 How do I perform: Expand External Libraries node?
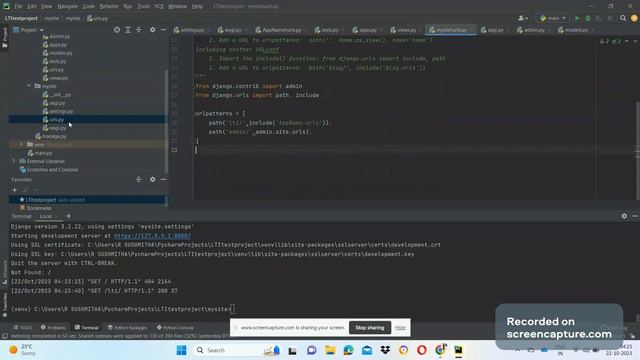(14, 161)
